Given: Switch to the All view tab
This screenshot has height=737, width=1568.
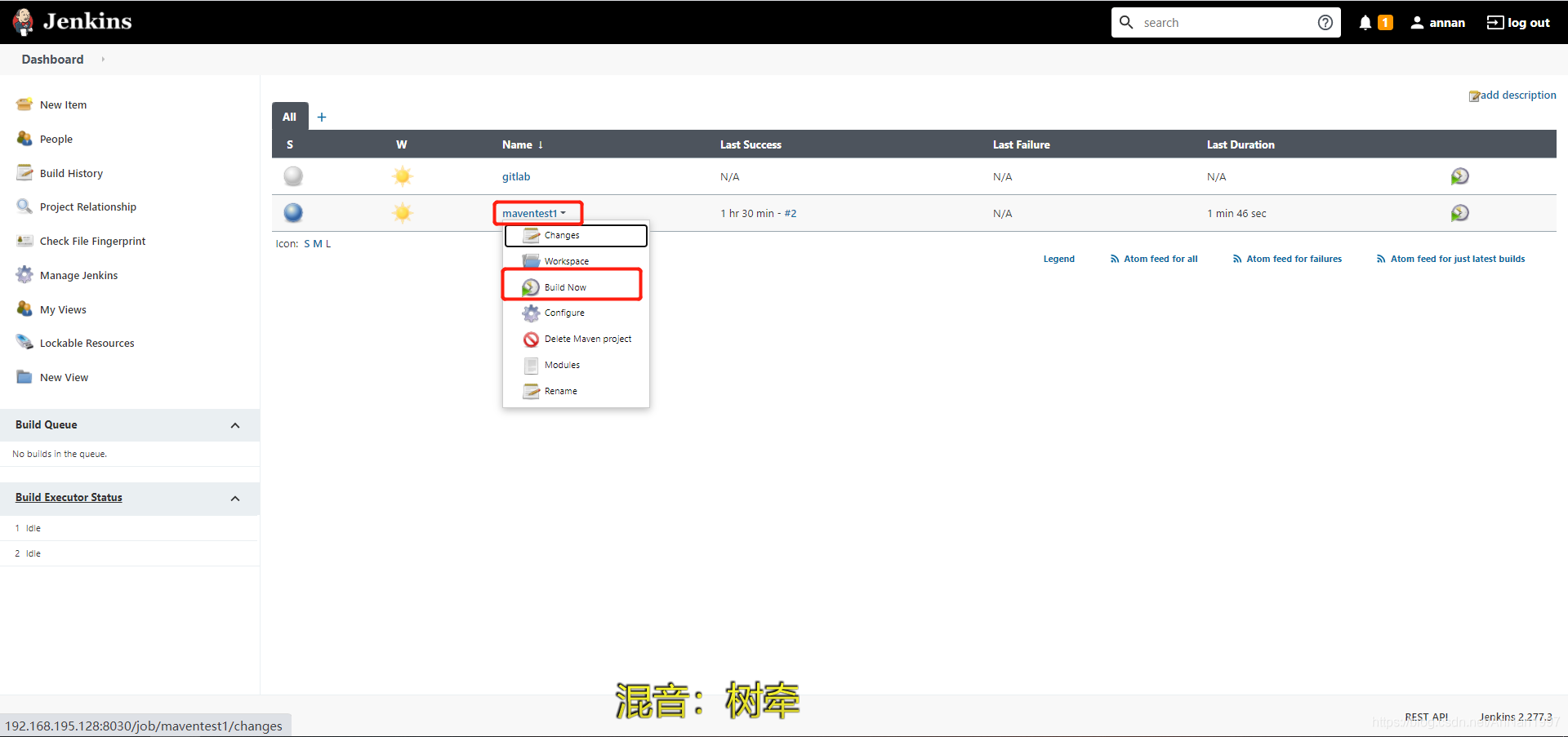Looking at the screenshot, I should point(290,117).
